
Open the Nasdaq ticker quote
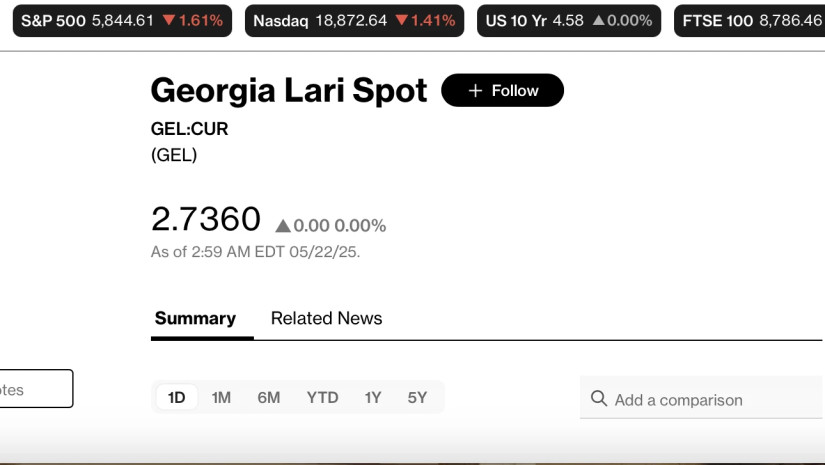(x=354, y=20)
